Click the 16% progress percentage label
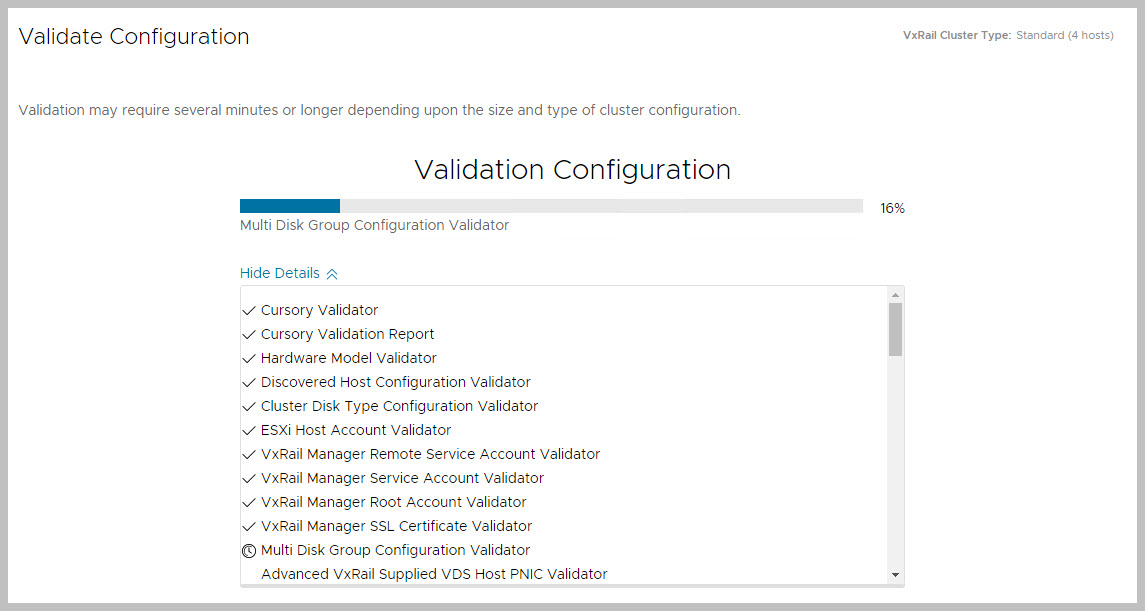This screenshot has width=1145, height=611. (x=892, y=209)
